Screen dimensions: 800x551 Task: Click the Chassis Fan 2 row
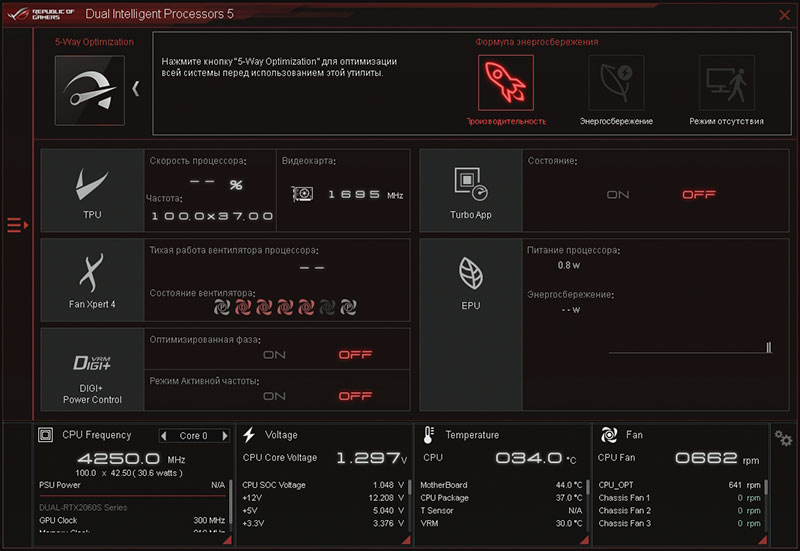point(680,510)
